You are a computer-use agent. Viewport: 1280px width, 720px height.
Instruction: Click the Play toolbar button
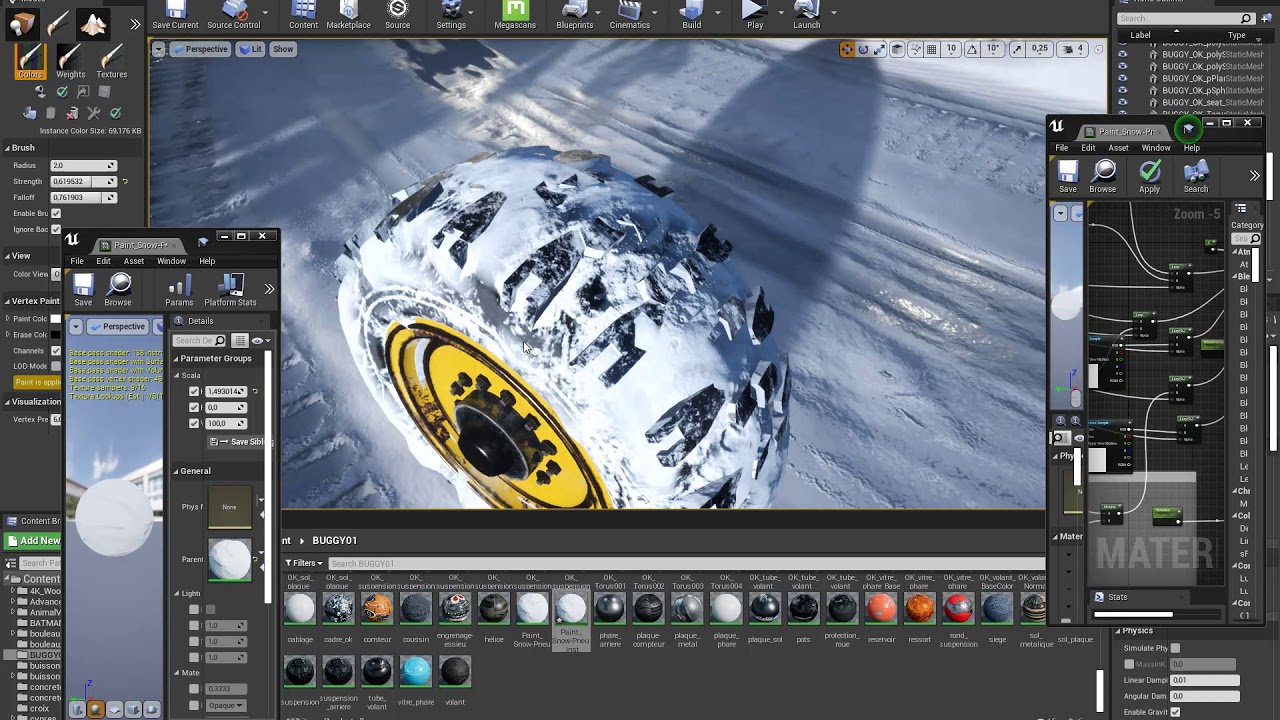pos(754,15)
